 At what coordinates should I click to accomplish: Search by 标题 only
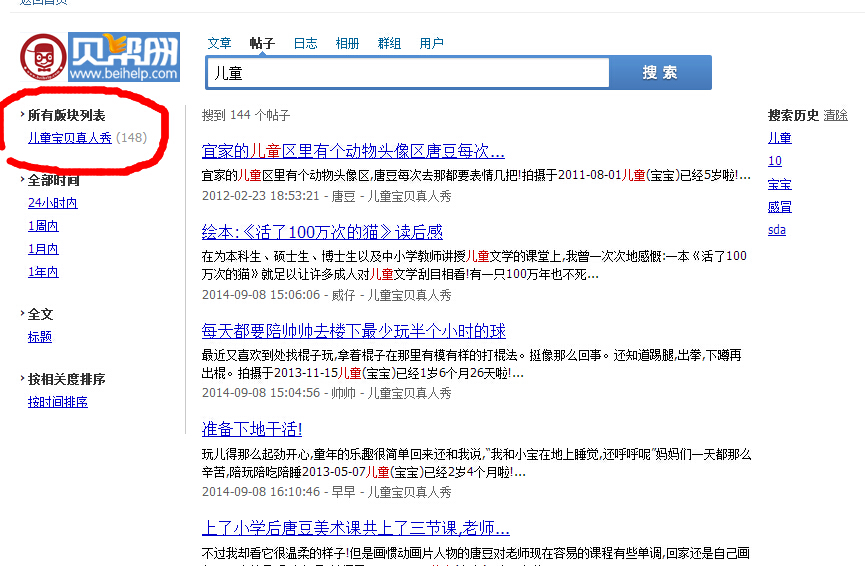(40, 337)
